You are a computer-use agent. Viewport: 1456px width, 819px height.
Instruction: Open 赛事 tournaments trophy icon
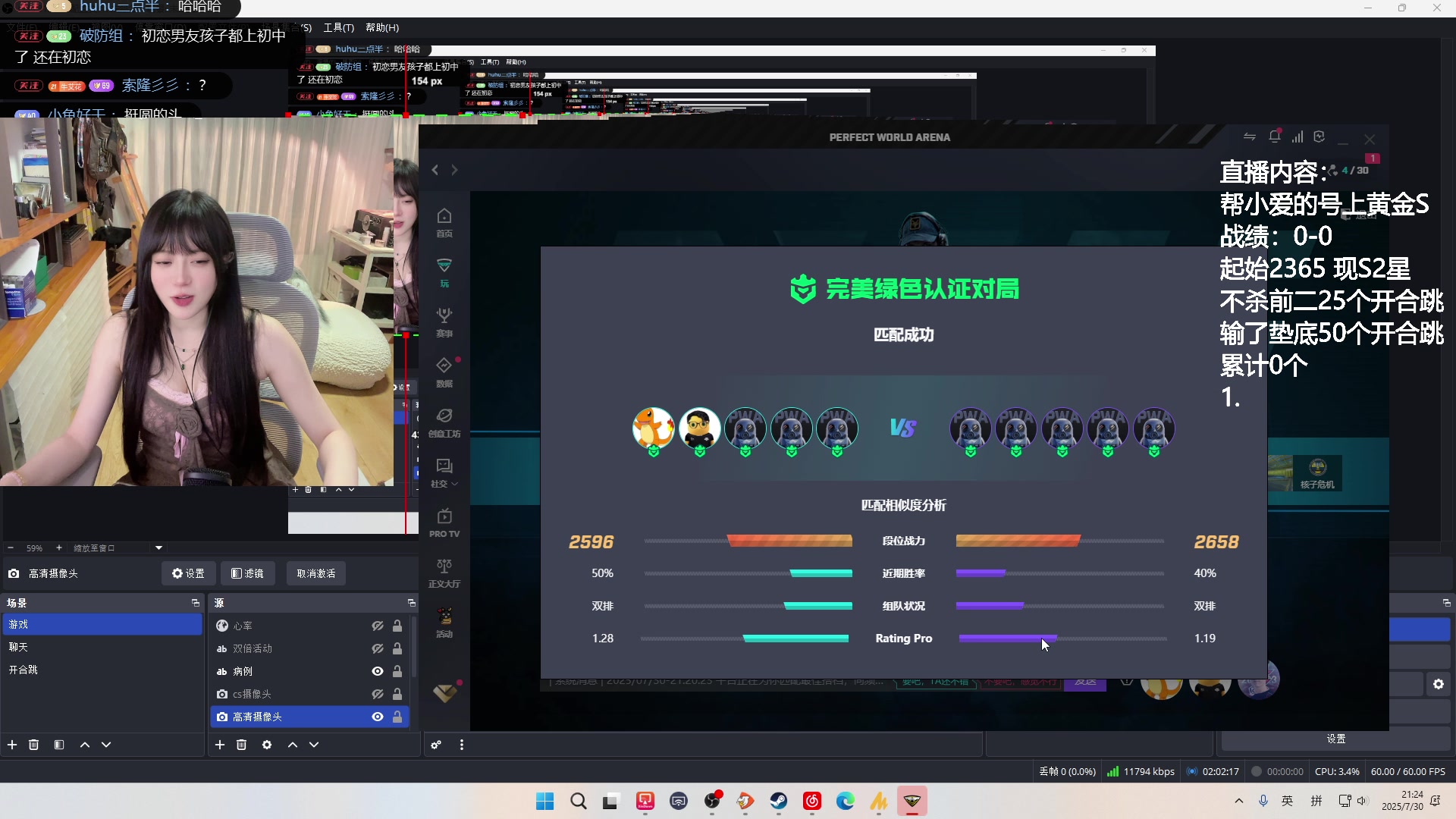444,323
